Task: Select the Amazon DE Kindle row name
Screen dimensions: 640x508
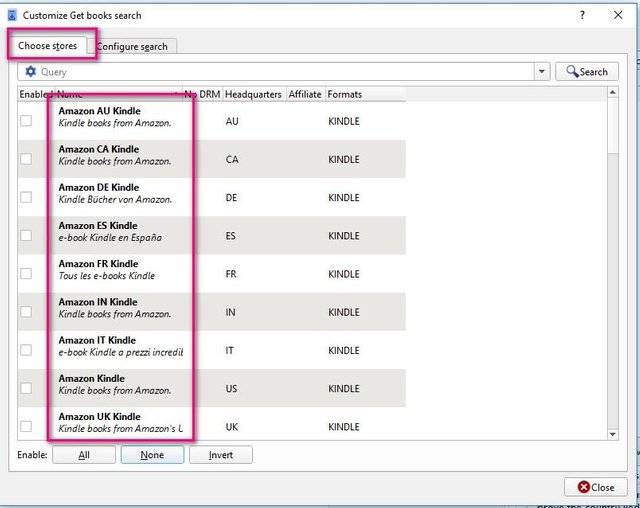Action: pos(99,188)
